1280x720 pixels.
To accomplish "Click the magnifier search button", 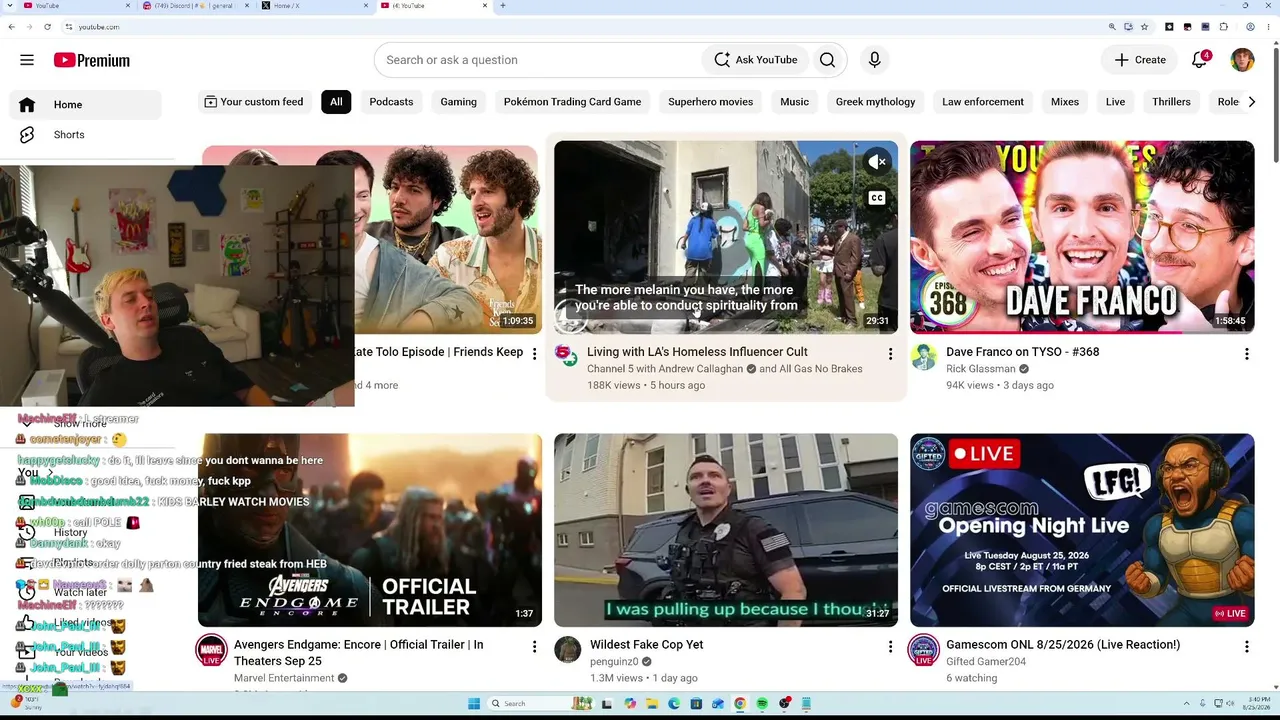I will point(827,60).
